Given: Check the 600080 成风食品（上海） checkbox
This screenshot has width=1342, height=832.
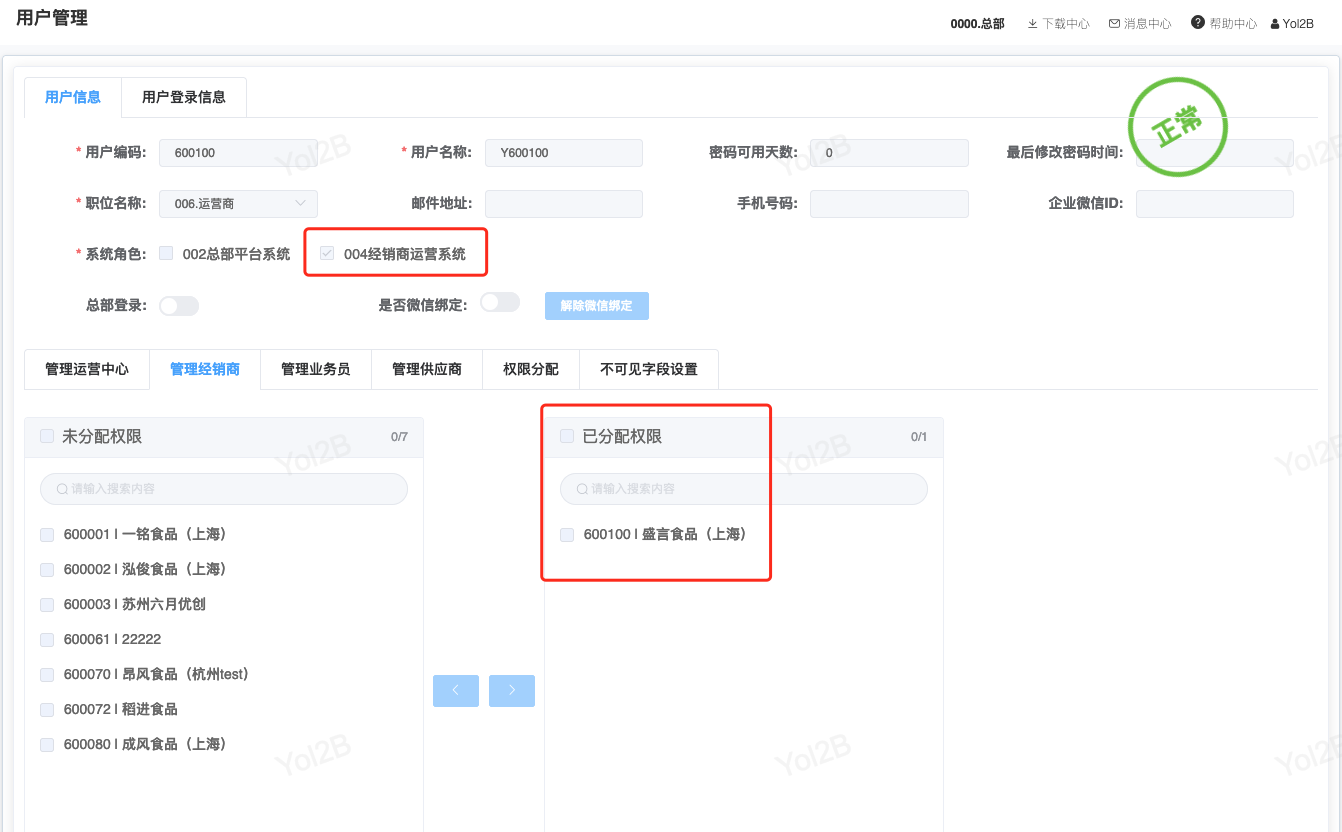Looking at the screenshot, I should coord(47,745).
